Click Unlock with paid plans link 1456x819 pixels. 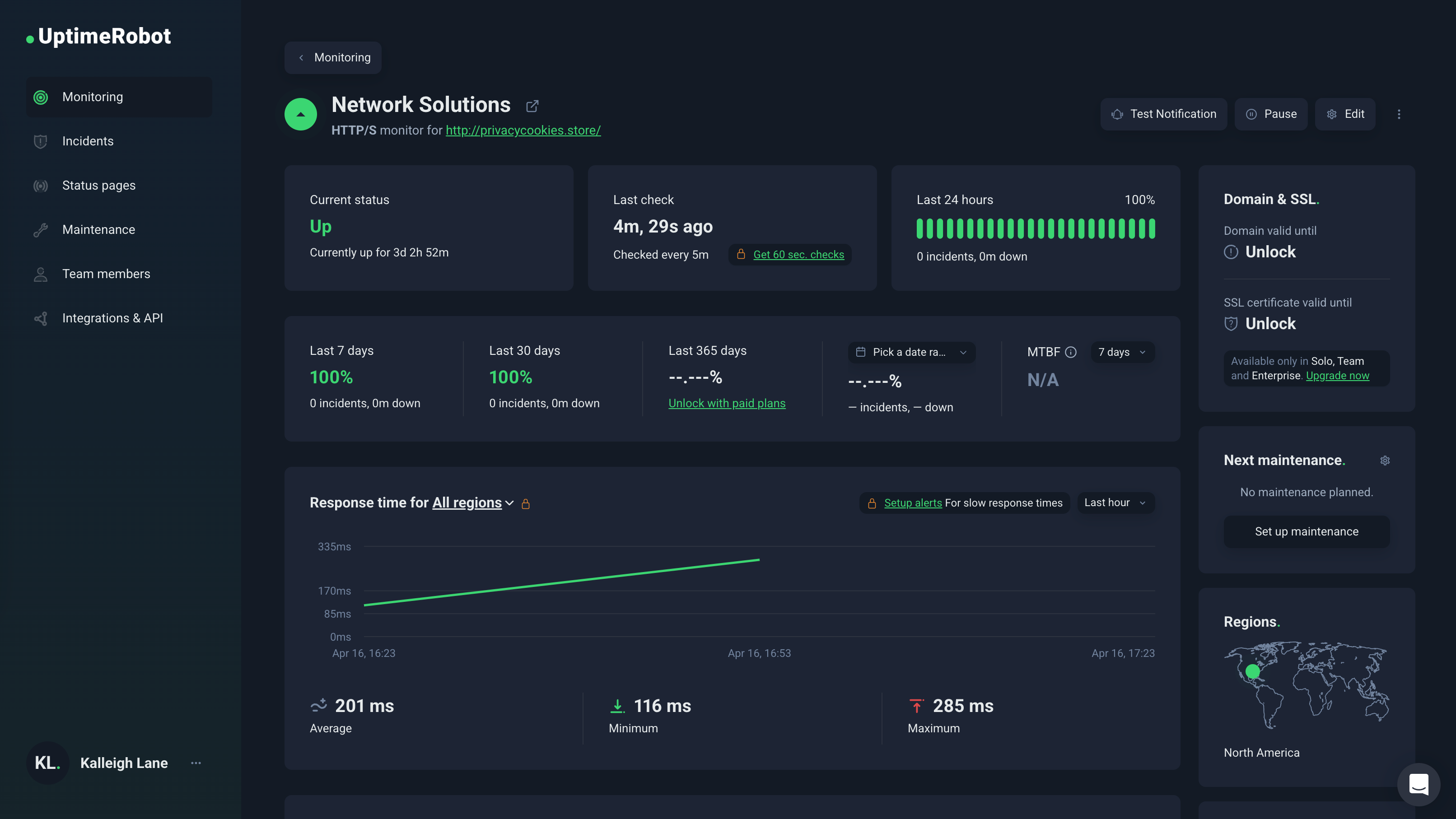(726, 403)
